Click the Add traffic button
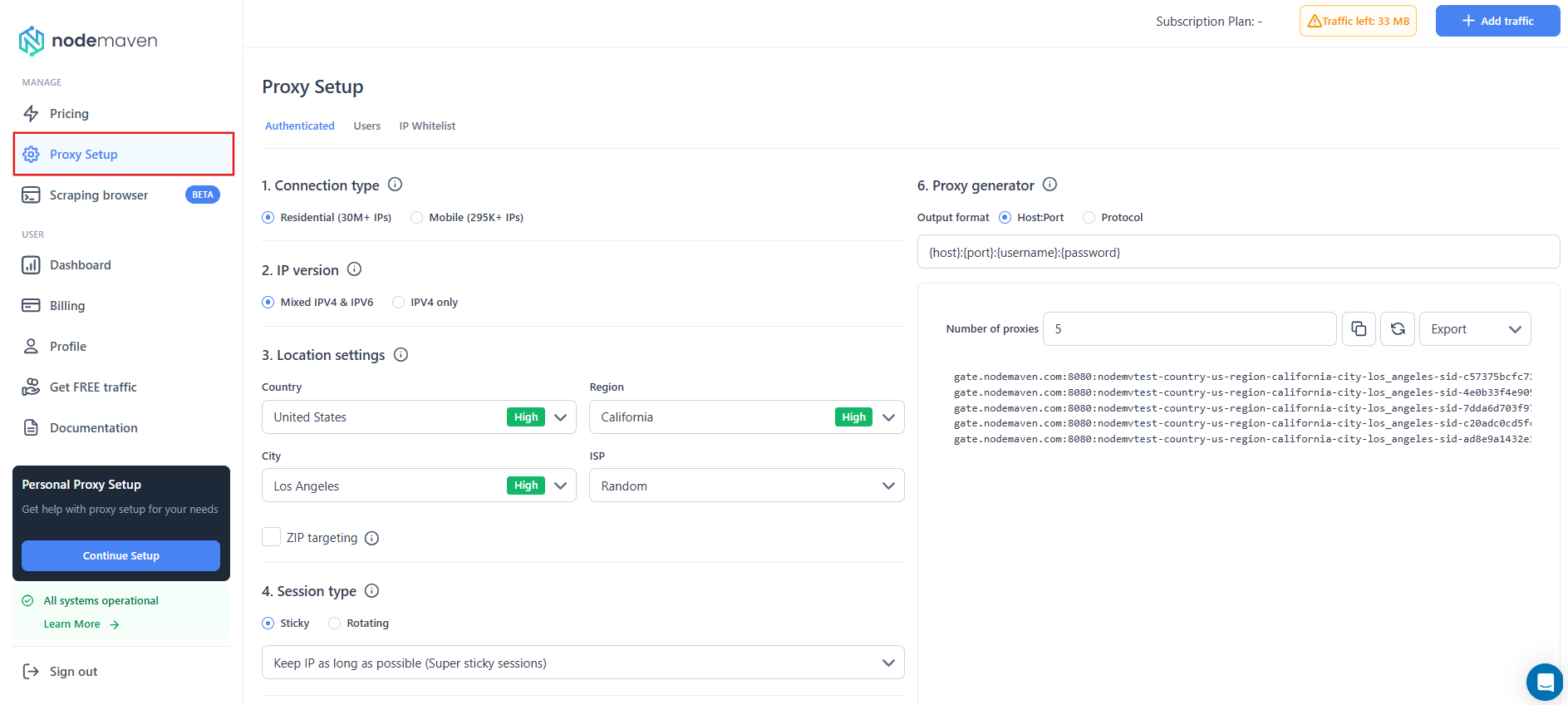This screenshot has height=705, width=1568. tap(1497, 21)
